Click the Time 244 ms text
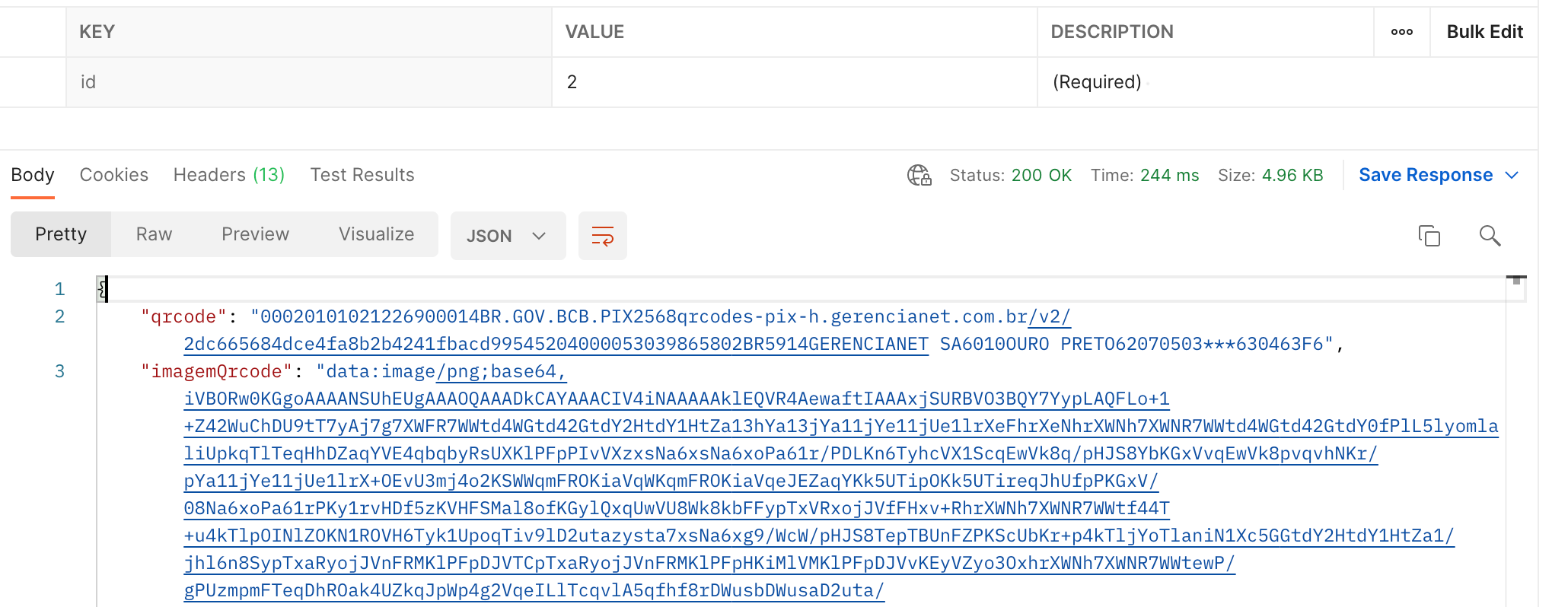Screen dimensions: 1568x607 point(1145,175)
